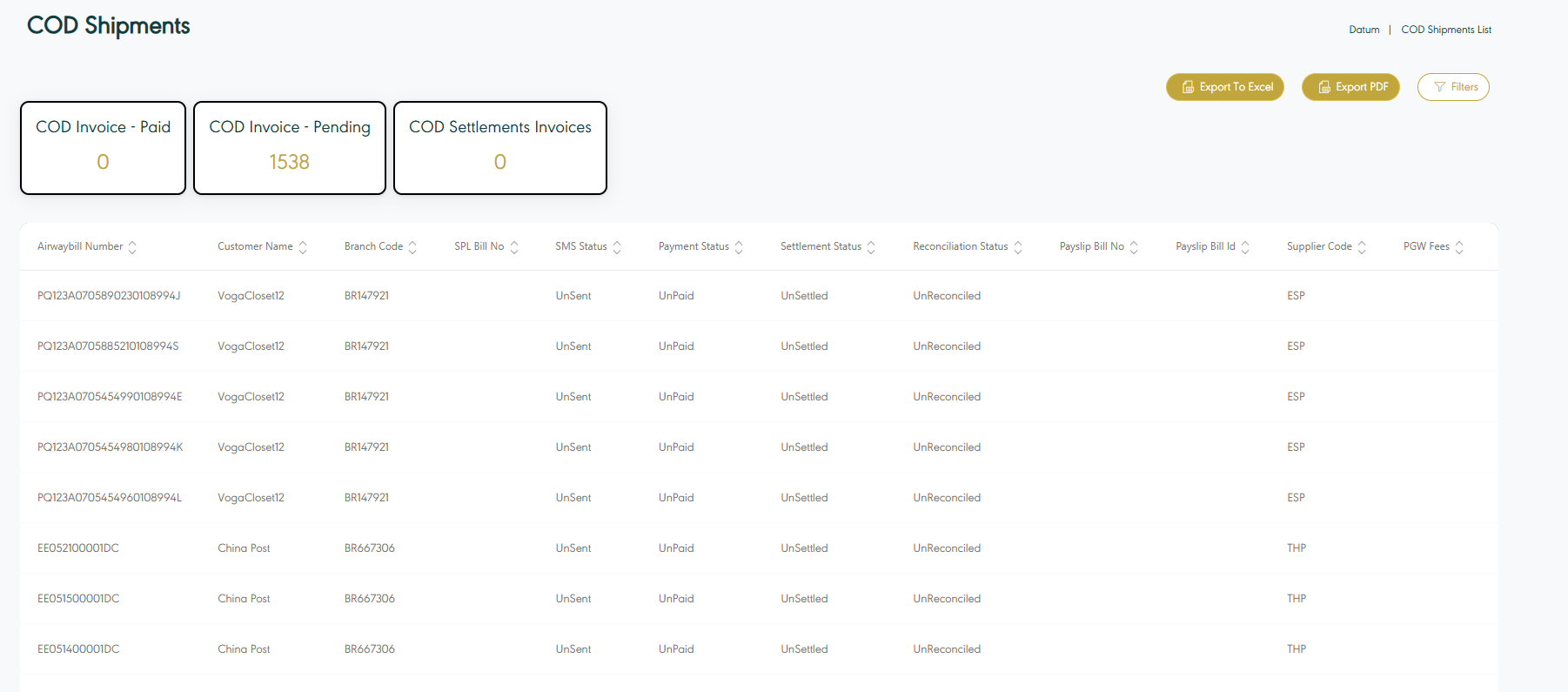Sort by Supplier Code arrows

tap(1362, 247)
